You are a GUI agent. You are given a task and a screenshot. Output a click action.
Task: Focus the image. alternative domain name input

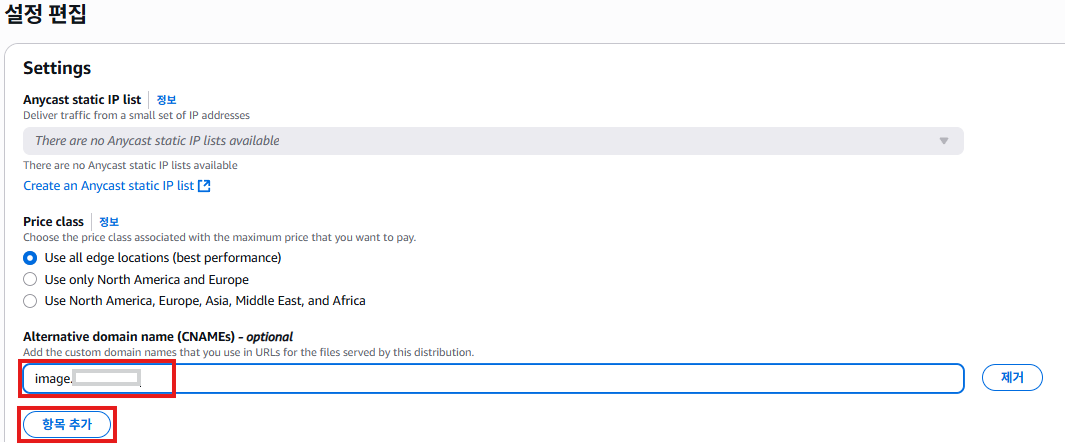[493, 378]
